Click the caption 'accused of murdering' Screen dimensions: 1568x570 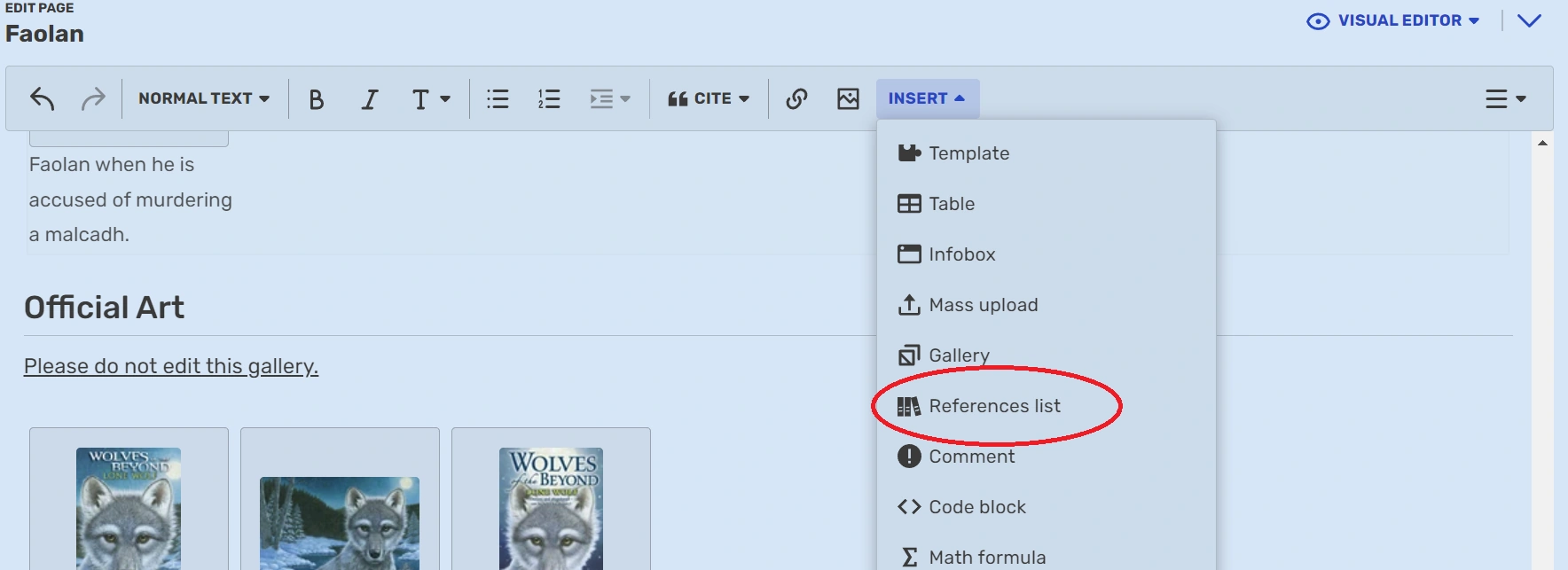[x=130, y=200]
